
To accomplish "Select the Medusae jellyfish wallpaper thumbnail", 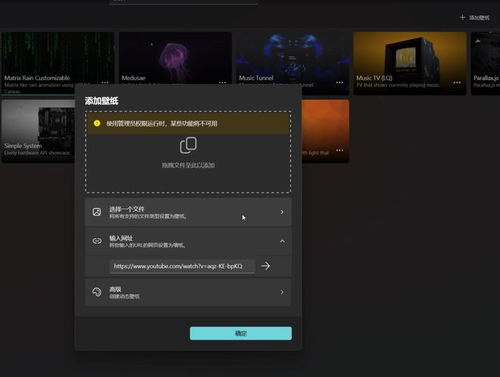I will (175, 58).
